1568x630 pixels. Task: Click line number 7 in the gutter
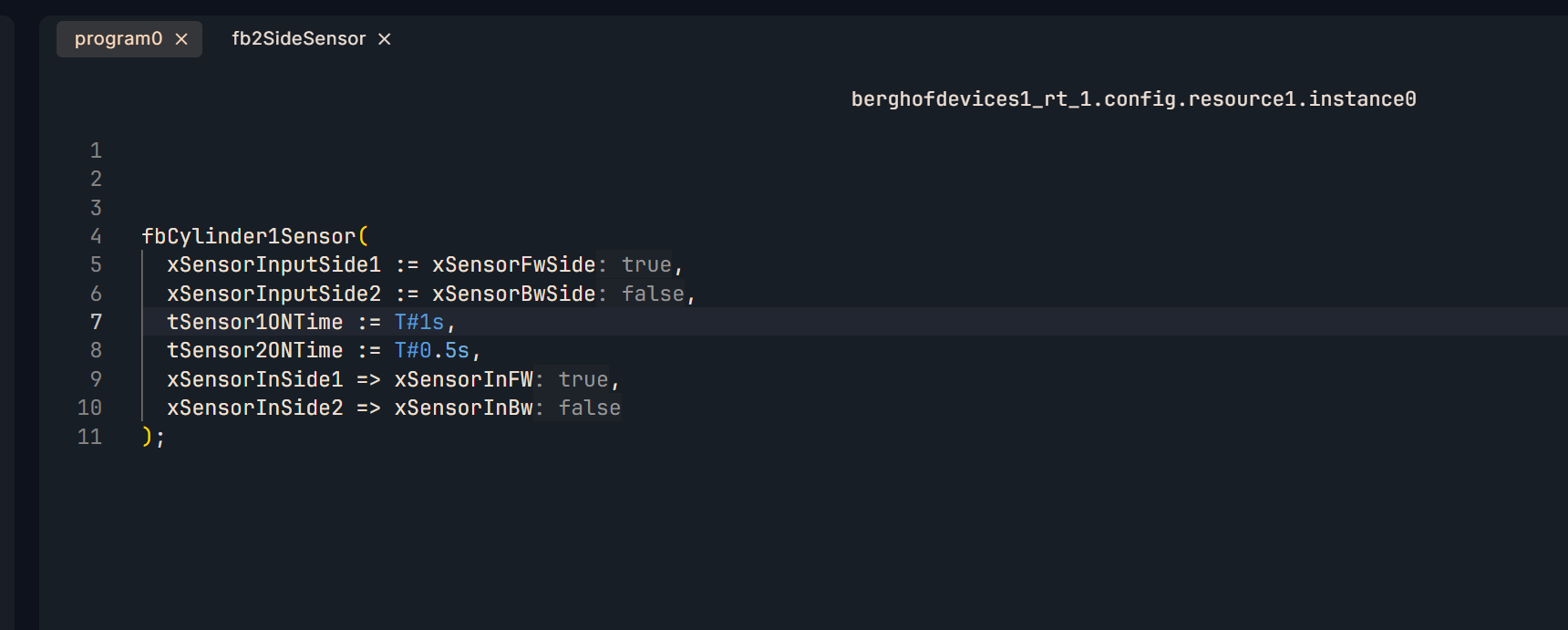point(96,322)
